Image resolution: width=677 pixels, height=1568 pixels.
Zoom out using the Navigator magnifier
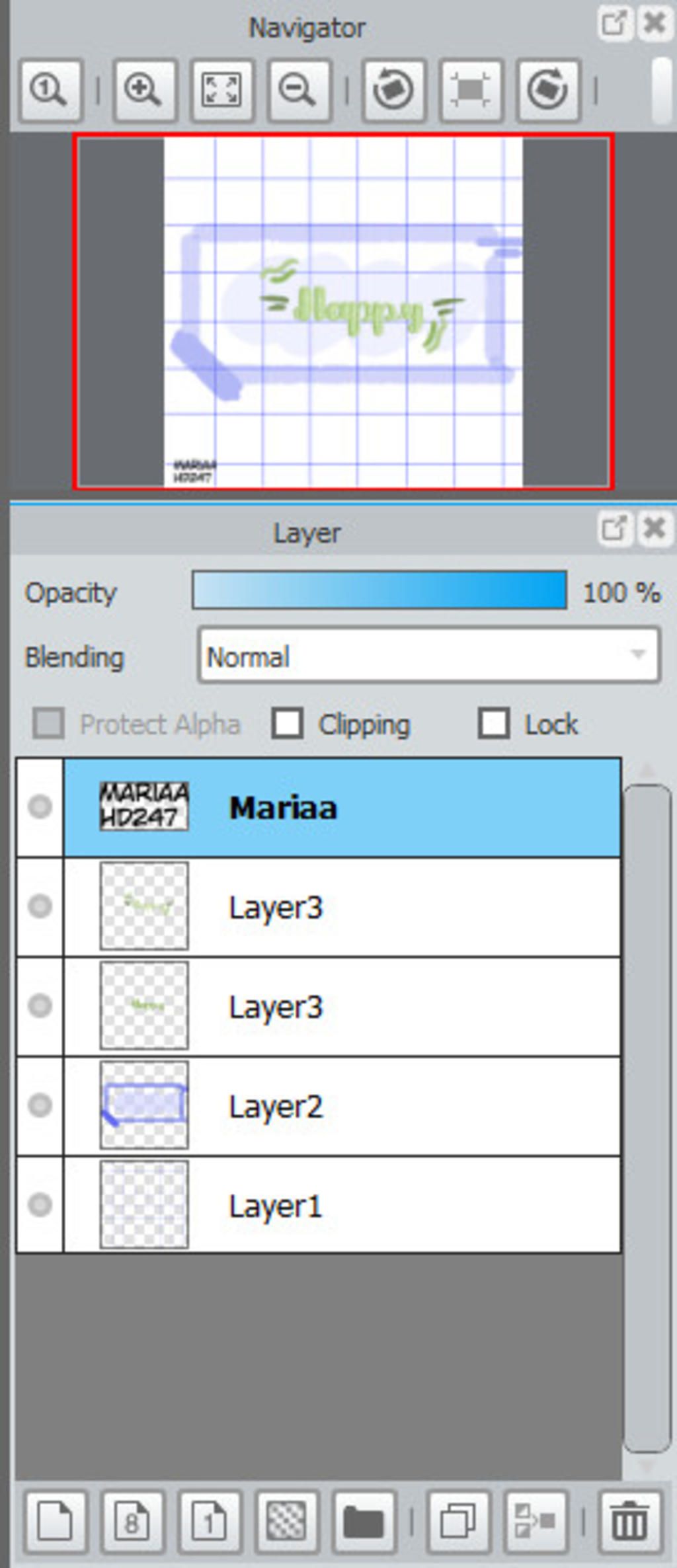tap(298, 90)
